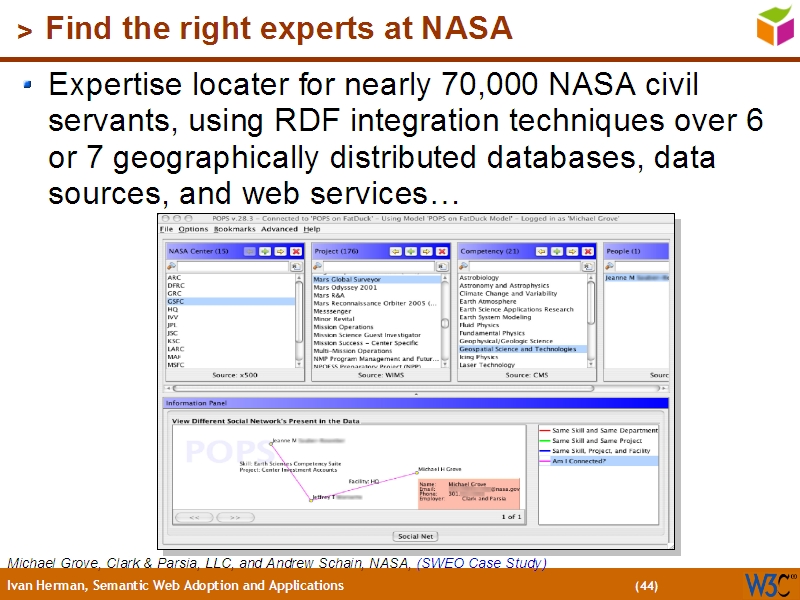This screenshot has width=800, height=600.
Task: Click the clear search icon in the Project panel
Action: tap(442, 266)
